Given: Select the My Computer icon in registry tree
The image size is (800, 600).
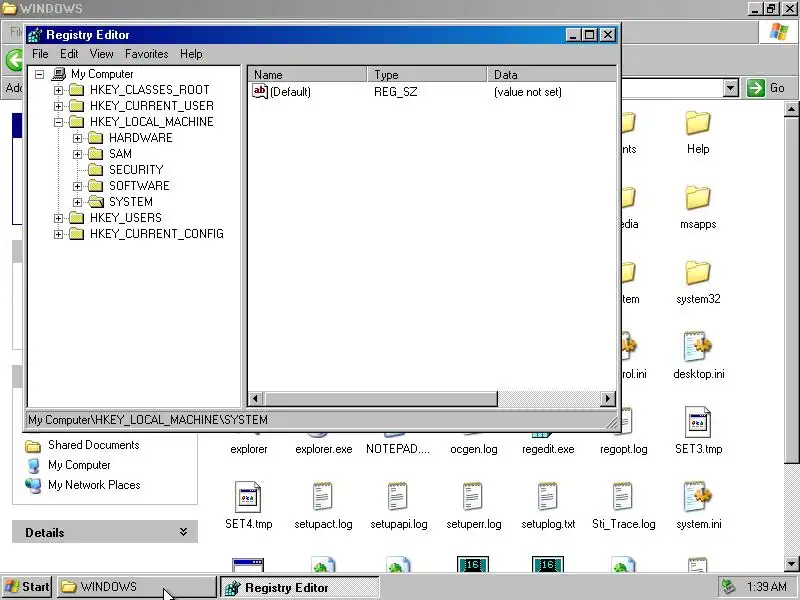Looking at the screenshot, I should (x=59, y=74).
